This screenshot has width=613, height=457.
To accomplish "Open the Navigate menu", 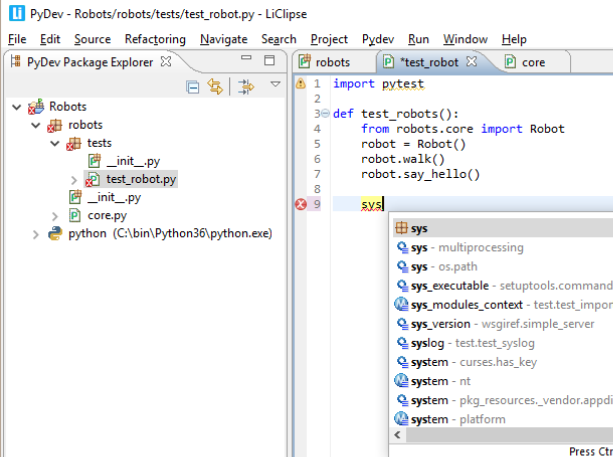I will (x=224, y=39).
